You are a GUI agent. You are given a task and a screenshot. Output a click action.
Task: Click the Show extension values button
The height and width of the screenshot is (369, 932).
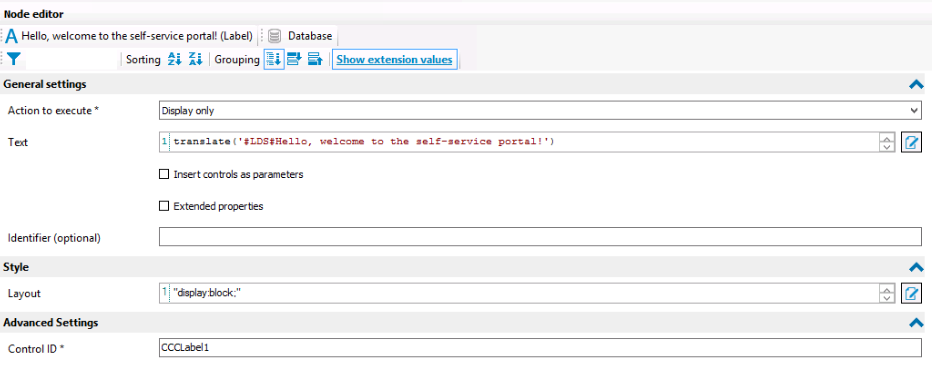tap(395, 59)
